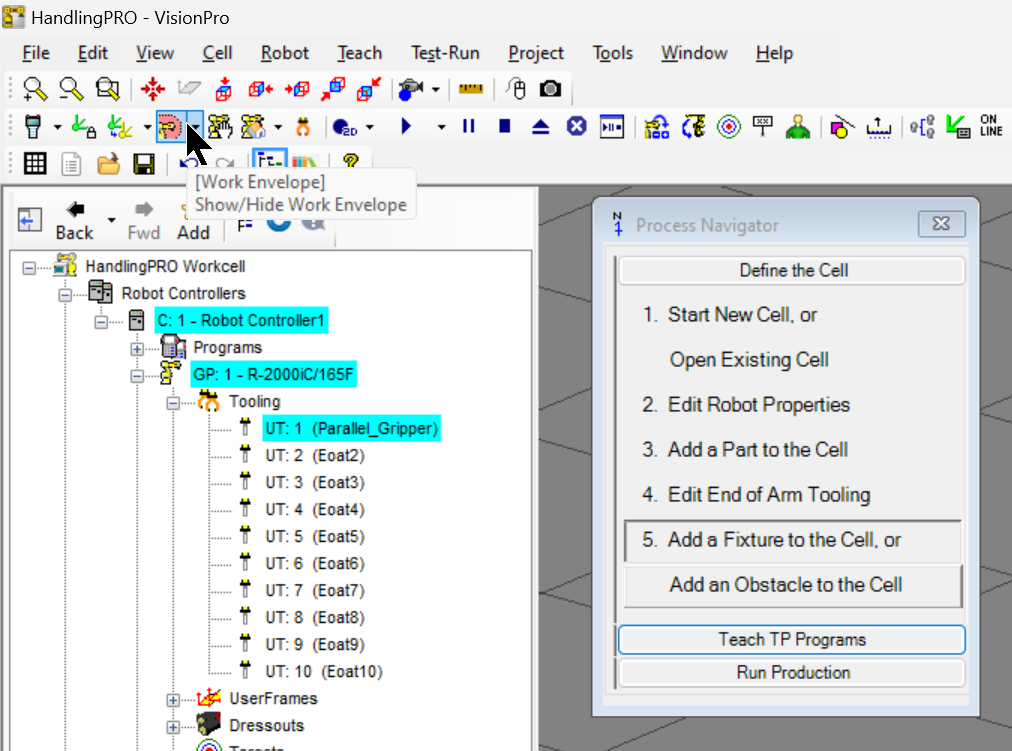The image size is (1012, 751).
Task: Select UT: 10 (Eoat10) tree item
Action: click(323, 672)
